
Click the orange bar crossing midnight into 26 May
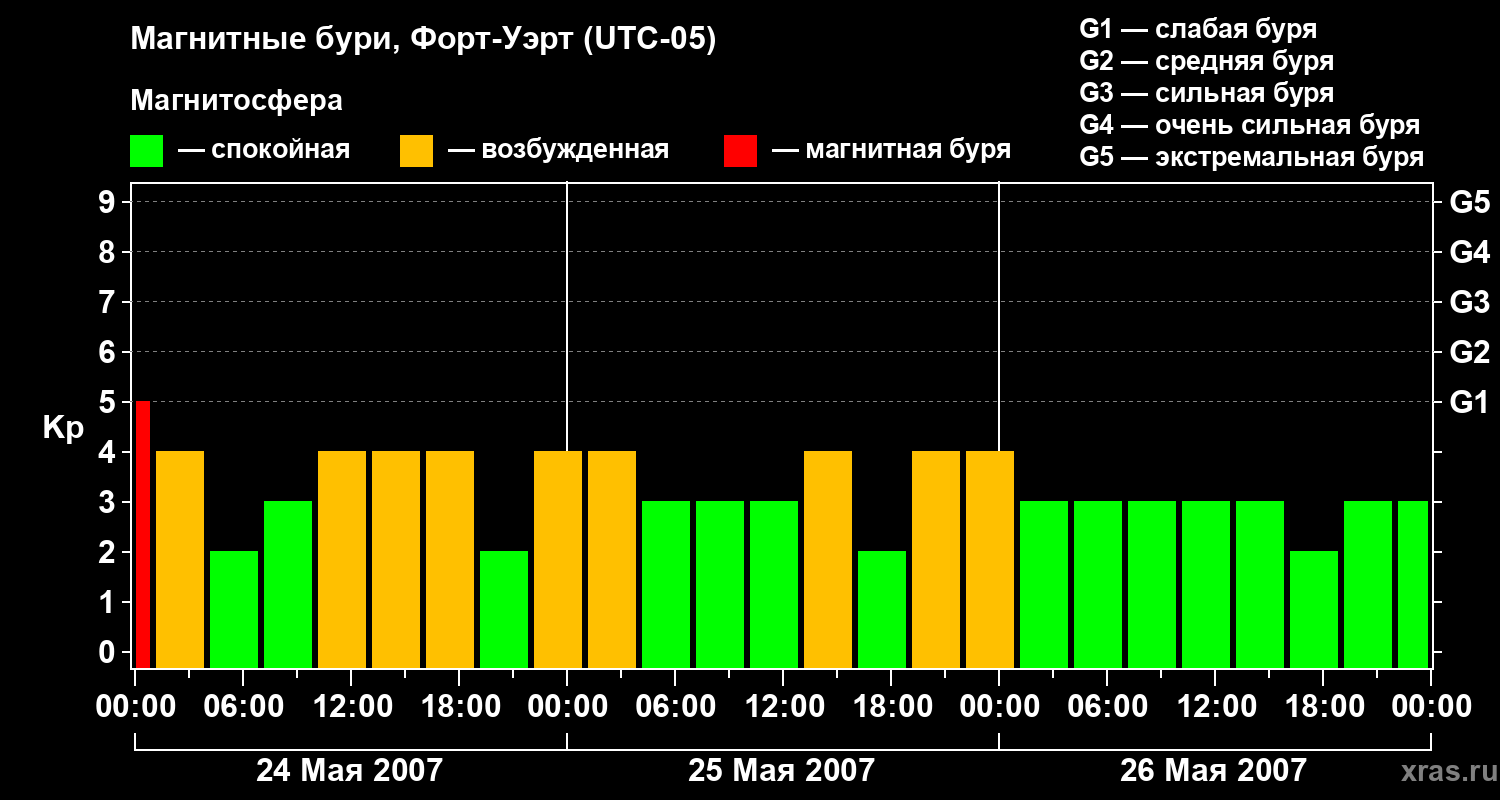990,559
